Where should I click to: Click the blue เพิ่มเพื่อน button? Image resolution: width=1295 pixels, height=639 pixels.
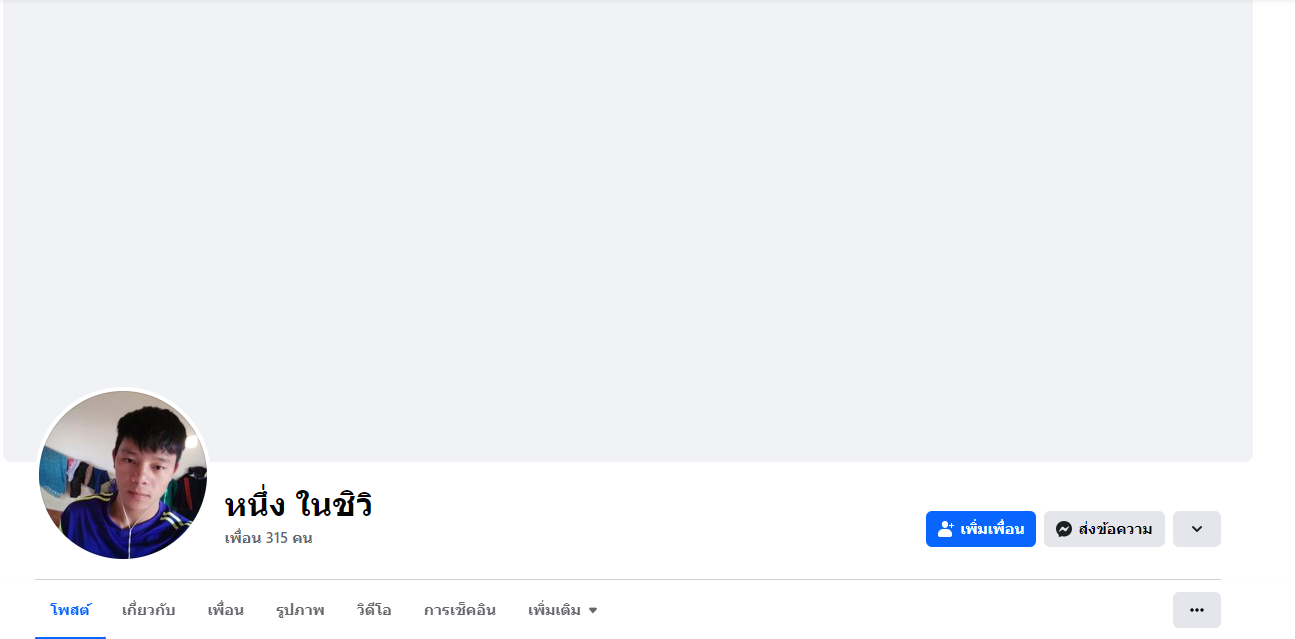(x=981, y=529)
